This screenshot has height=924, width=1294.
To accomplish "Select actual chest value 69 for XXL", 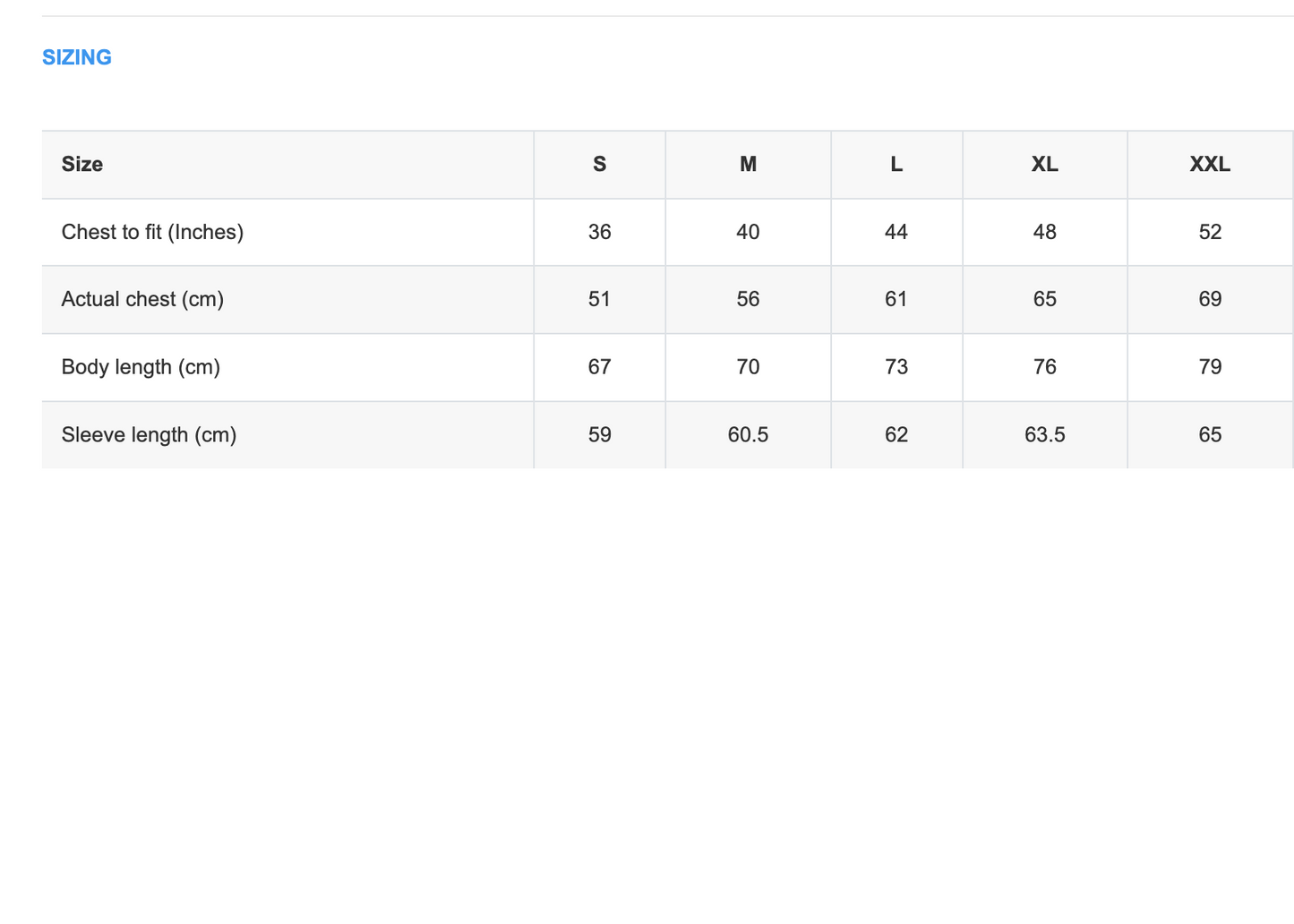I will [x=1210, y=299].
